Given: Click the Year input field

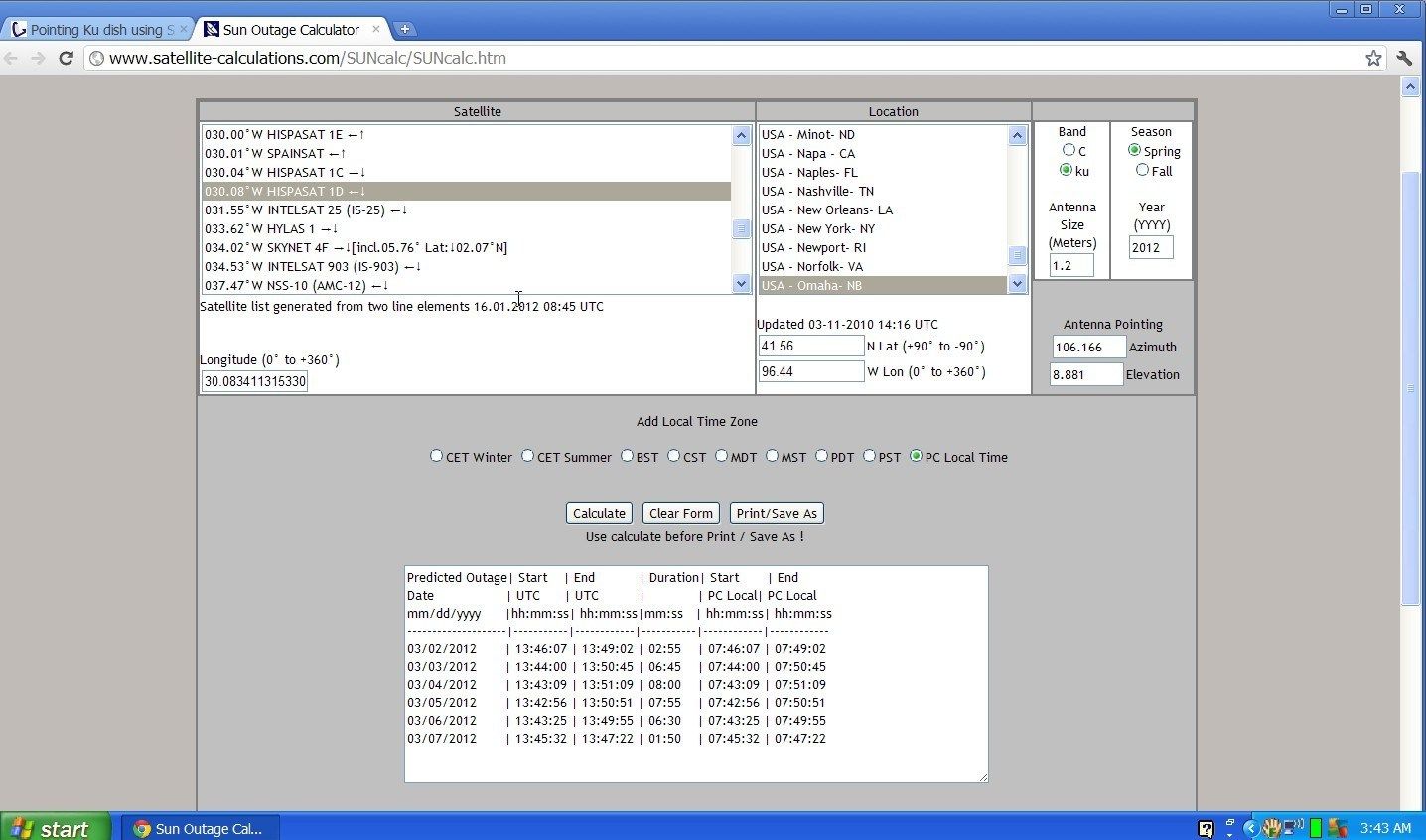Looking at the screenshot, I should pyautogui.click(x=1150, y=247).
